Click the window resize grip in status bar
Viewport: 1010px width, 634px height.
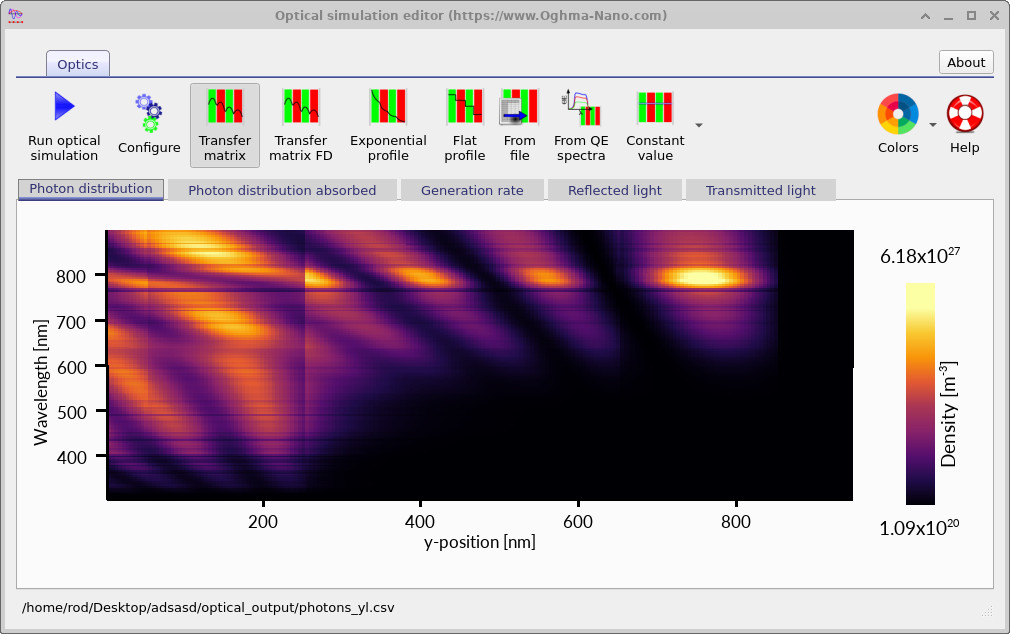(987, 611)
